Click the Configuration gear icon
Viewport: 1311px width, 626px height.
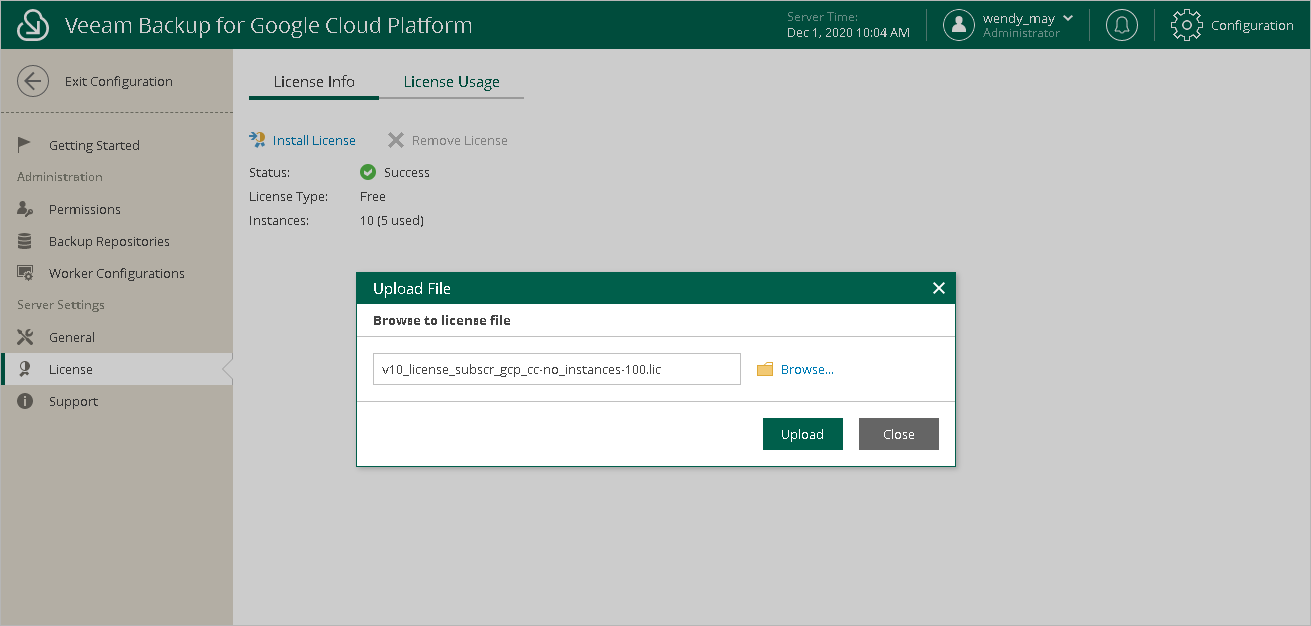coord(1186,25)
